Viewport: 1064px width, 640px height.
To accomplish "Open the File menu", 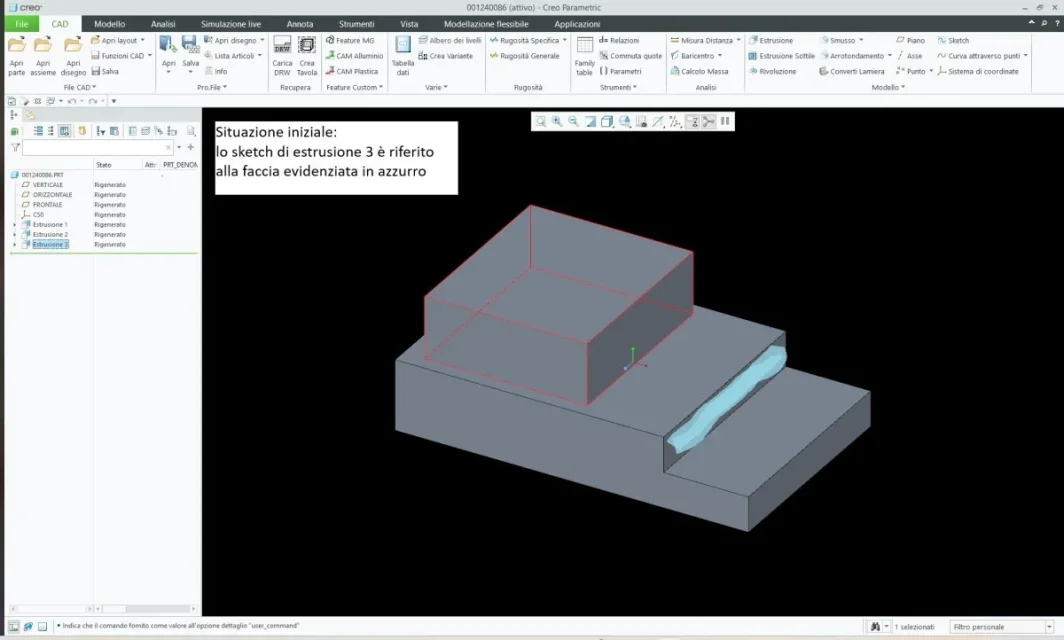I will click(22, 24).
